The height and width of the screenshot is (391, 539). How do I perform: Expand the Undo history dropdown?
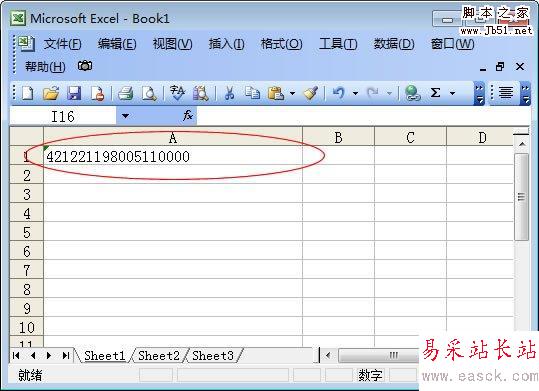coord(355,93)
